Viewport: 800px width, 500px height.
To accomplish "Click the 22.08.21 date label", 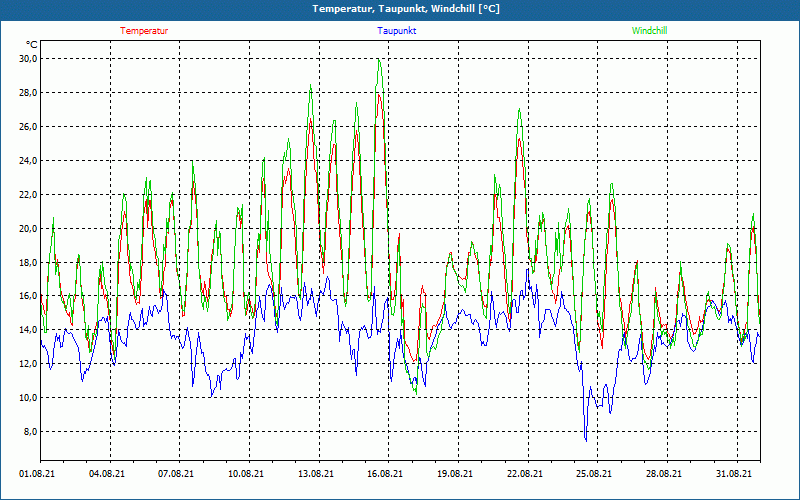I will (x=524, y=474).
